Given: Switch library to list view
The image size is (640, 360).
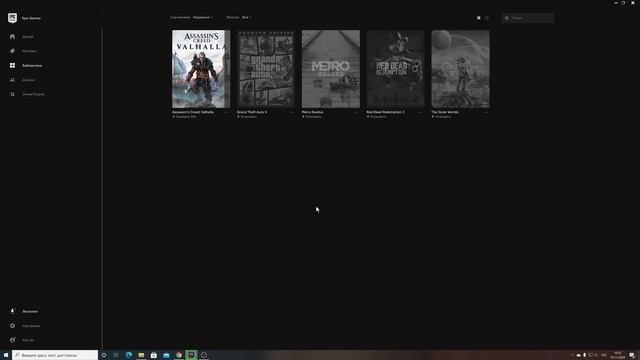Looking at the screenshot, I should (487, 18).
